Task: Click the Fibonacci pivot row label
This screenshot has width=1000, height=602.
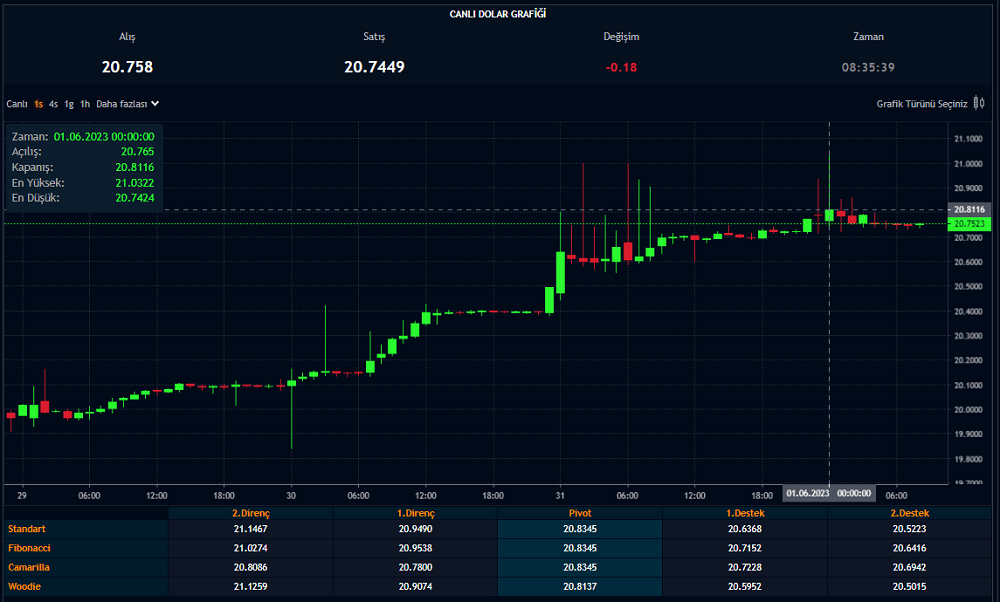Action: [28, 548]
